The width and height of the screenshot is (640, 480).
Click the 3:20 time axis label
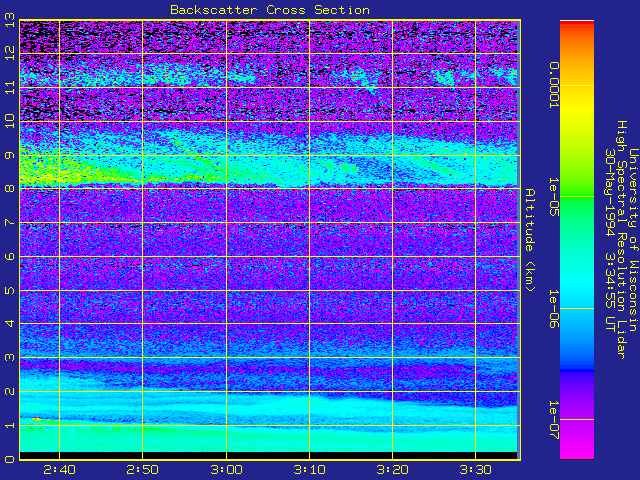click(392, 470)
